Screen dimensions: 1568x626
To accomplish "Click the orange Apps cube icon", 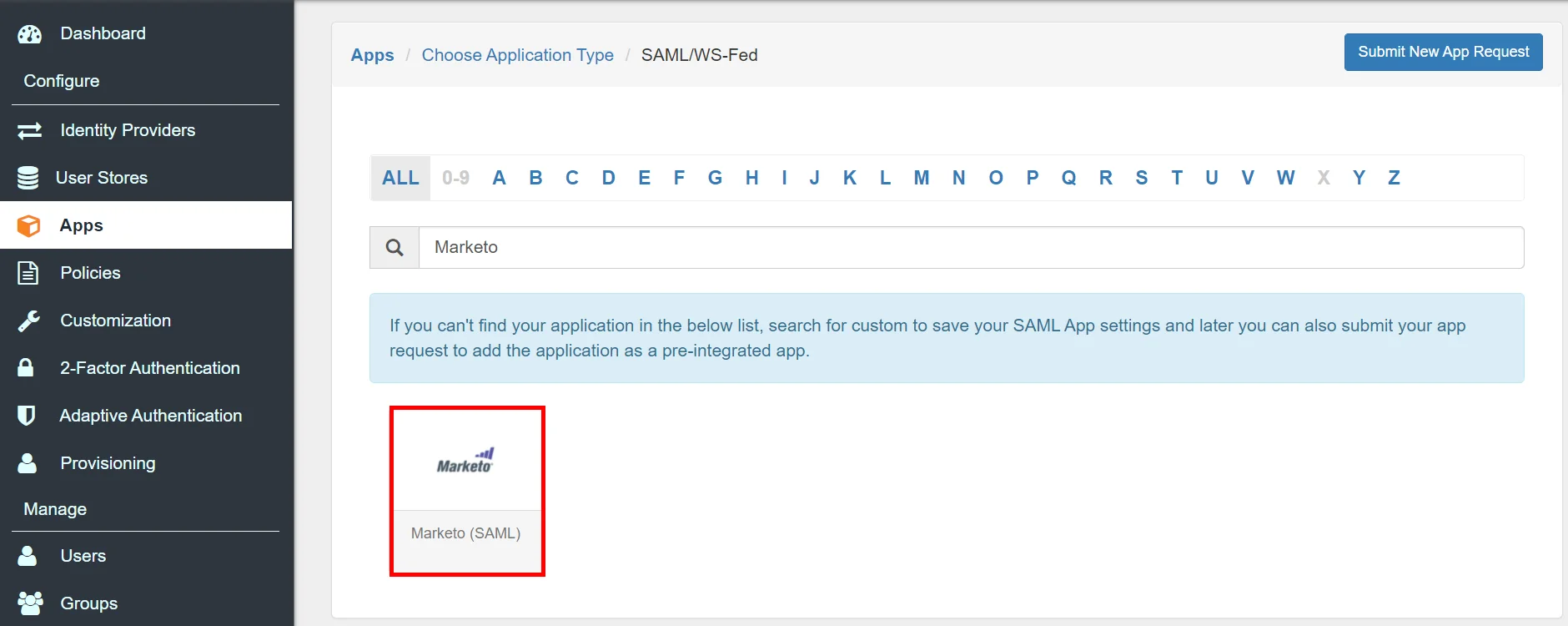I will (29, 225).
